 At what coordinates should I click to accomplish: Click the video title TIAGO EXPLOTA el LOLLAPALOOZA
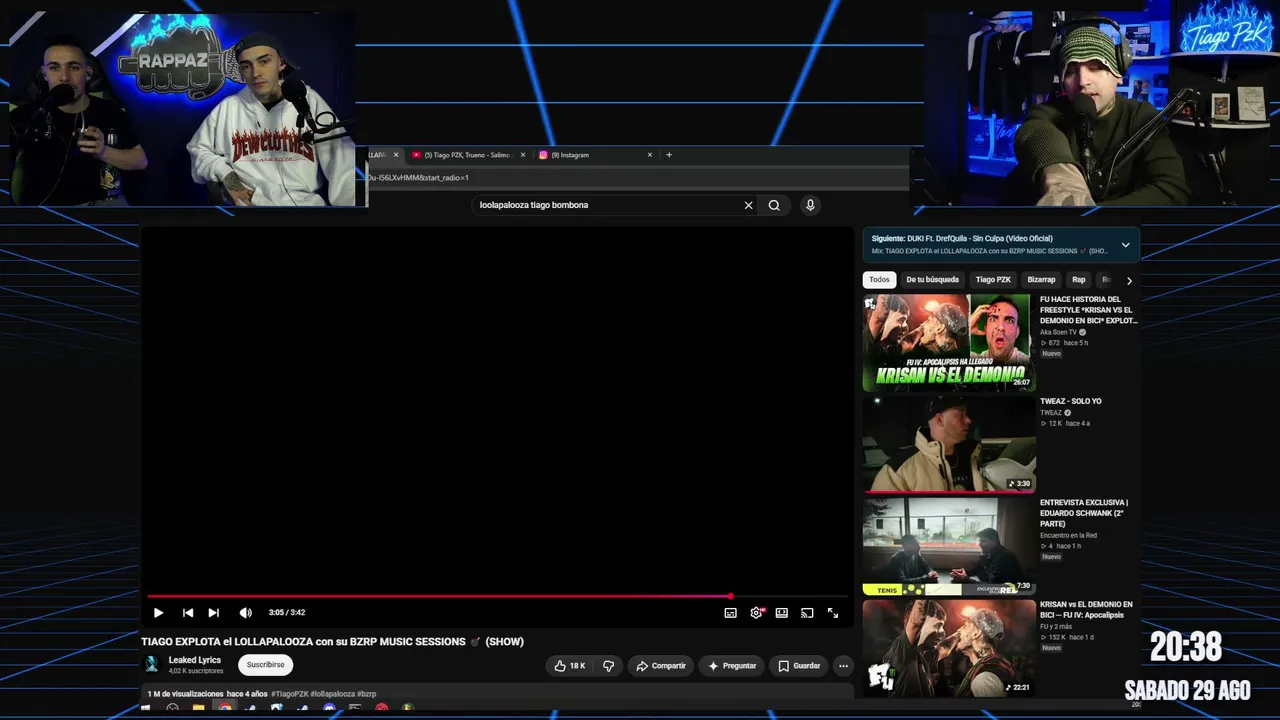332,642
